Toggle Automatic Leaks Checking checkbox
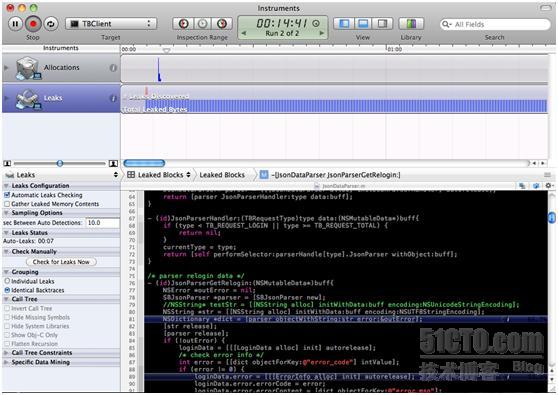Screen dimensions: 558x395 coord(7,195)
